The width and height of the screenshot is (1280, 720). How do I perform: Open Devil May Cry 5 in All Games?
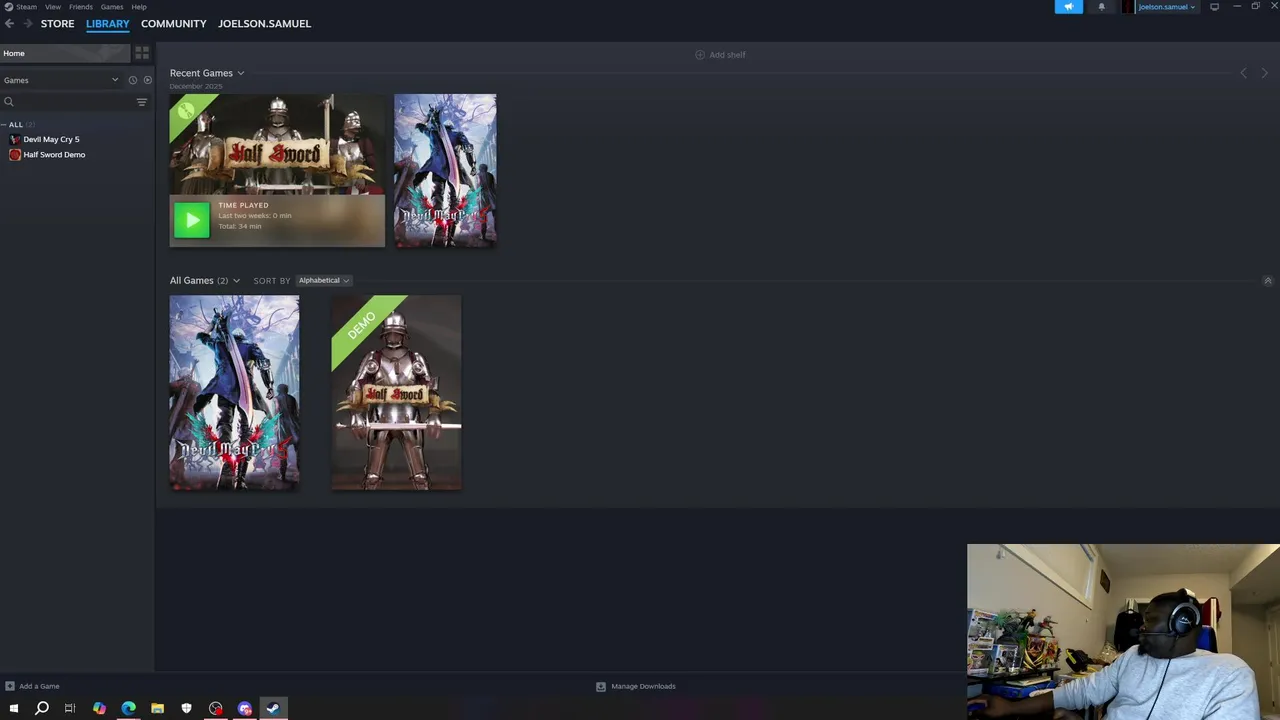point(234,392)
